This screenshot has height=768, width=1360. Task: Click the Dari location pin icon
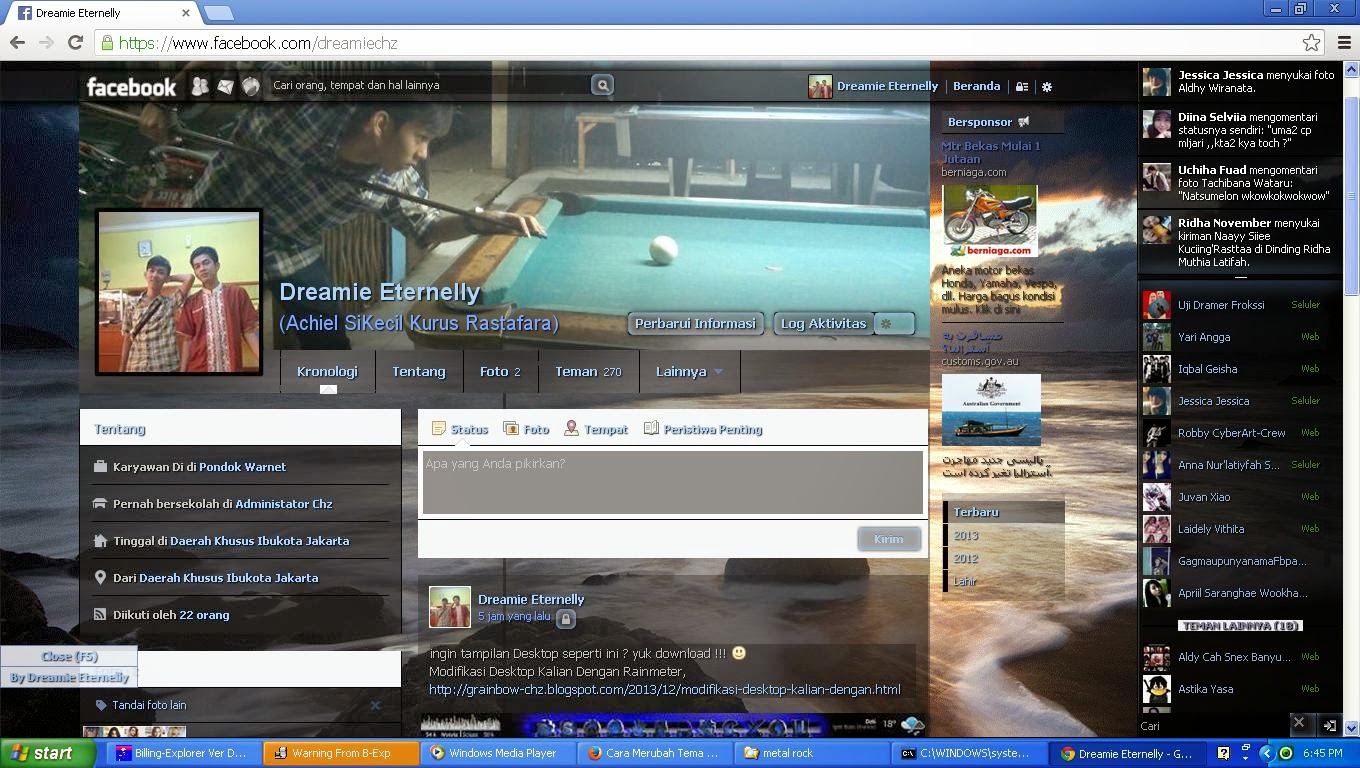point(100,578)
